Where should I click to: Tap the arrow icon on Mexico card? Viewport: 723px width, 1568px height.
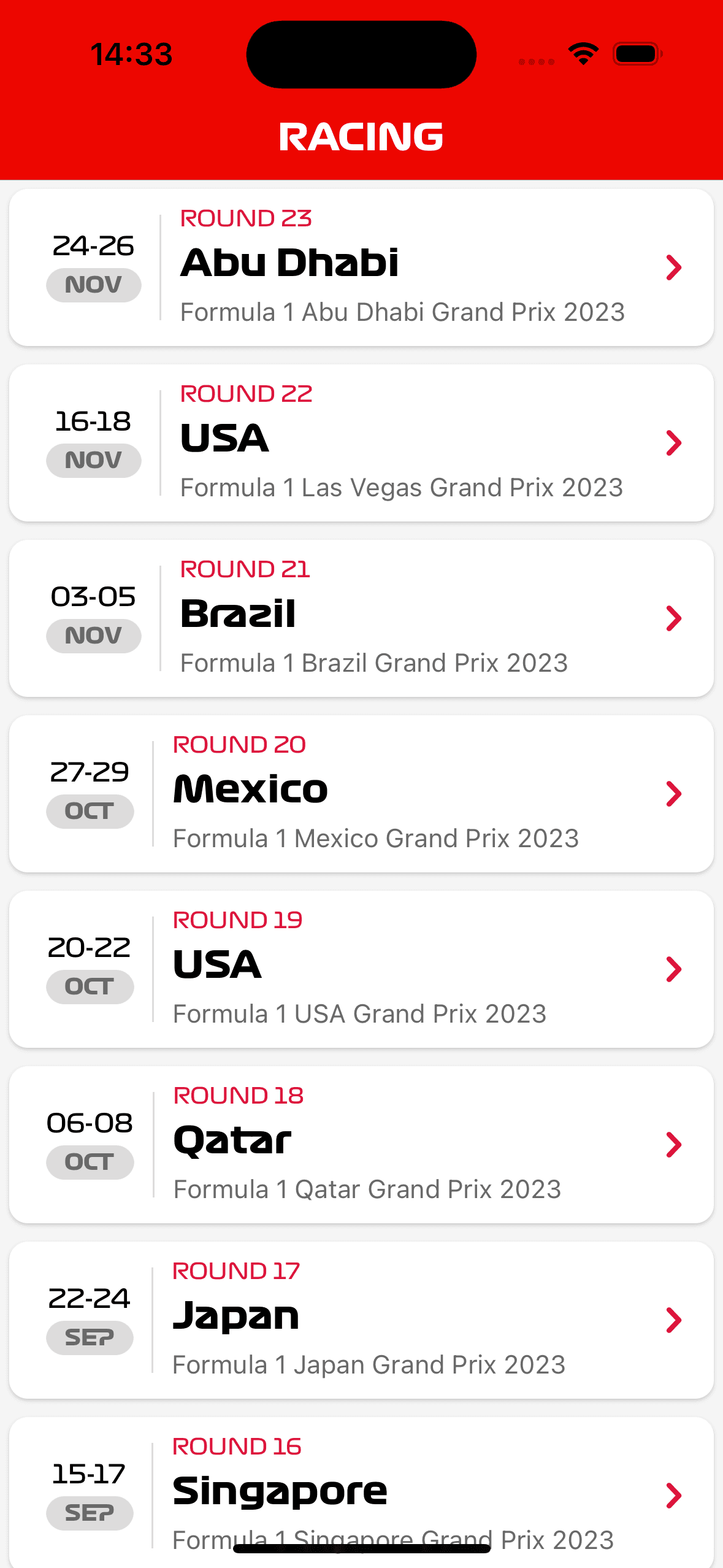pos(673,794)
